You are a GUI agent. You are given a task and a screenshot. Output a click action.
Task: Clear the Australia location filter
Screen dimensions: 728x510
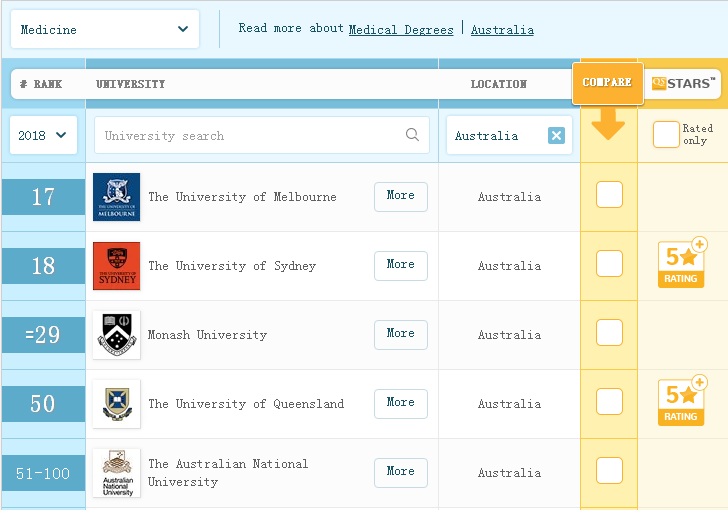pyautogui.click(x=556, y=136)
